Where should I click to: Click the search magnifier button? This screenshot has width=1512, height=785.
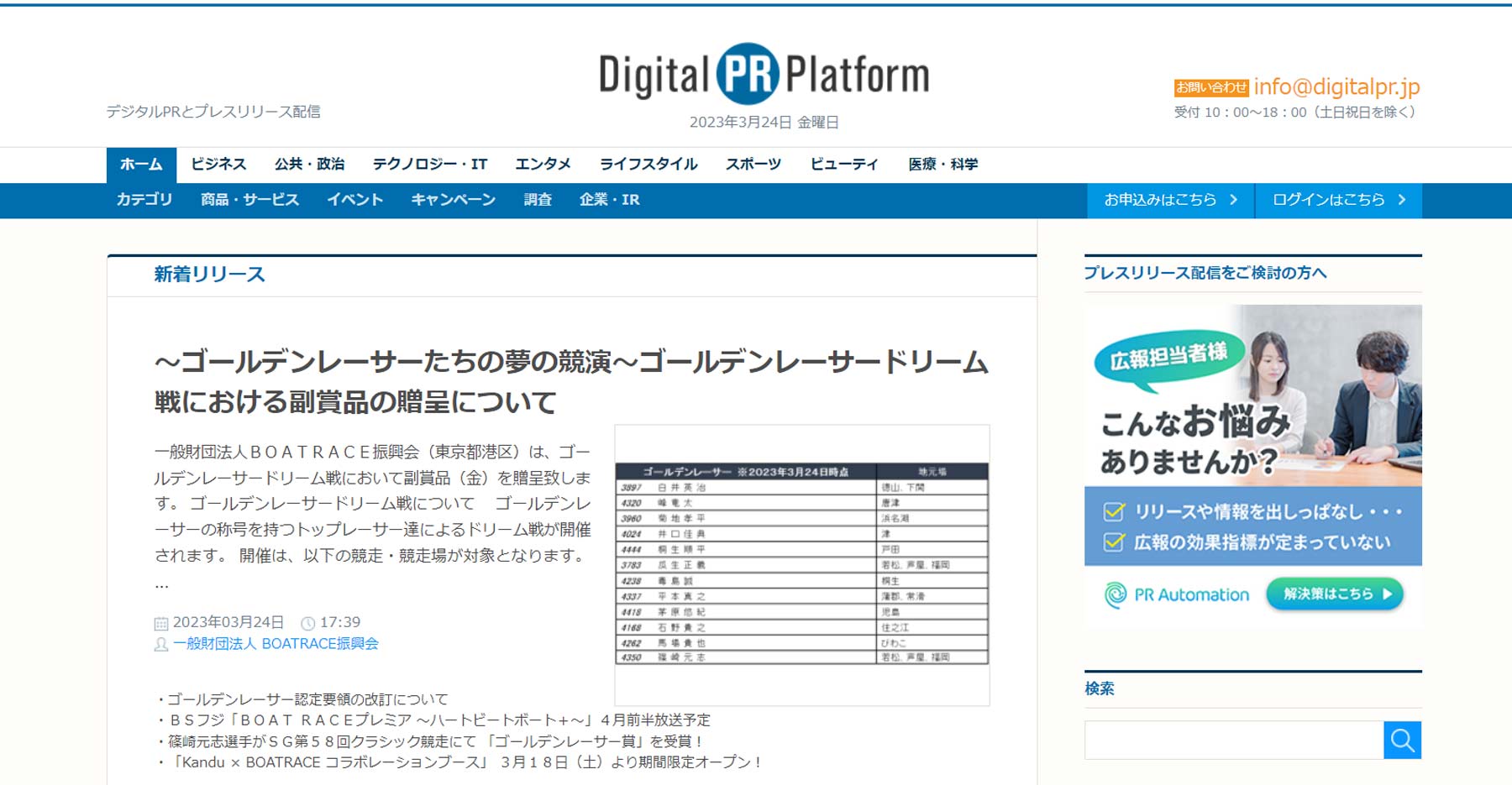1402,740
